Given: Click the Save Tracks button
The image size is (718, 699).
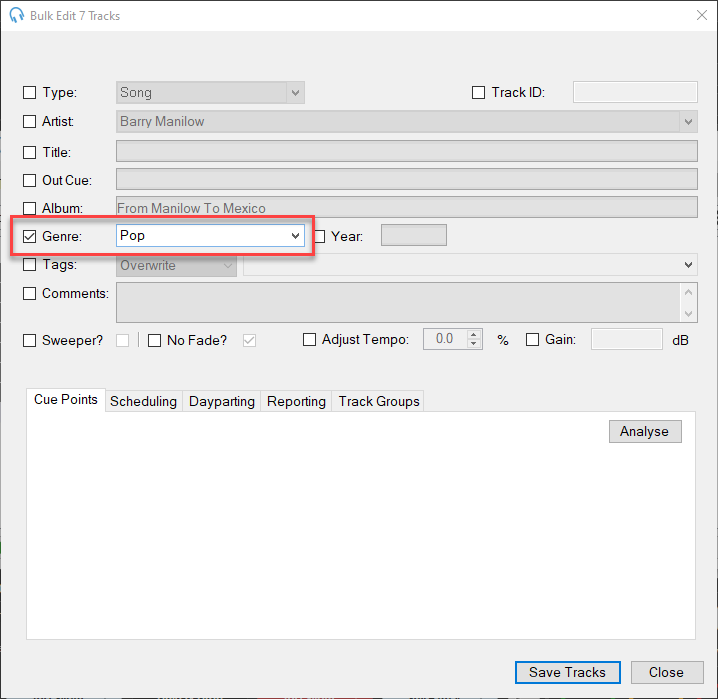Looking at the screenshot, I should click(x=567, y=672).
